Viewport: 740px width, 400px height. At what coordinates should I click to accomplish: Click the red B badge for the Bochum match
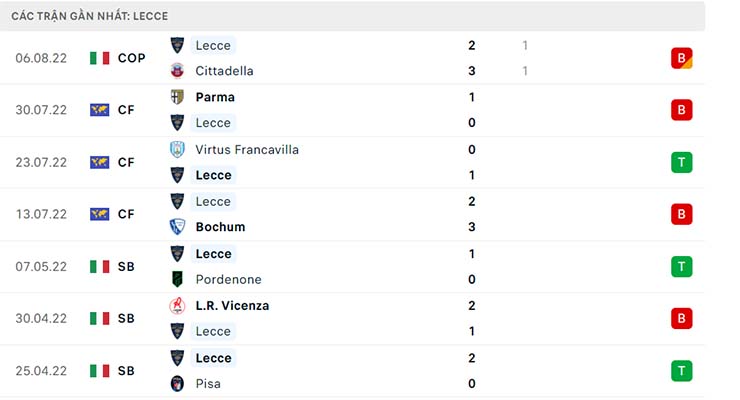682,214
